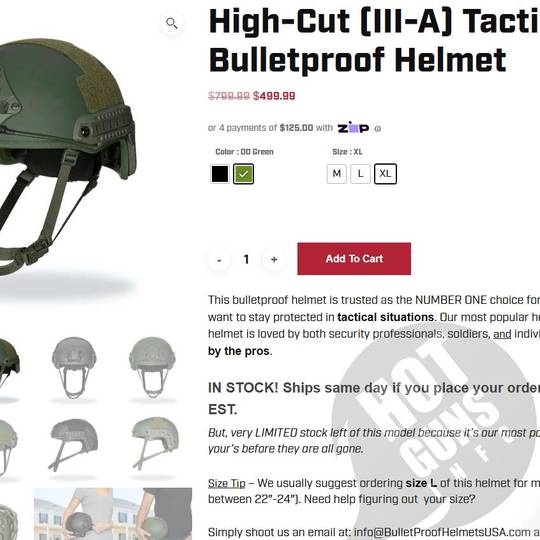This screenshot has width=540, height=540.
Task: Click the magnifier zoom icon on product image
Action: 172,23
